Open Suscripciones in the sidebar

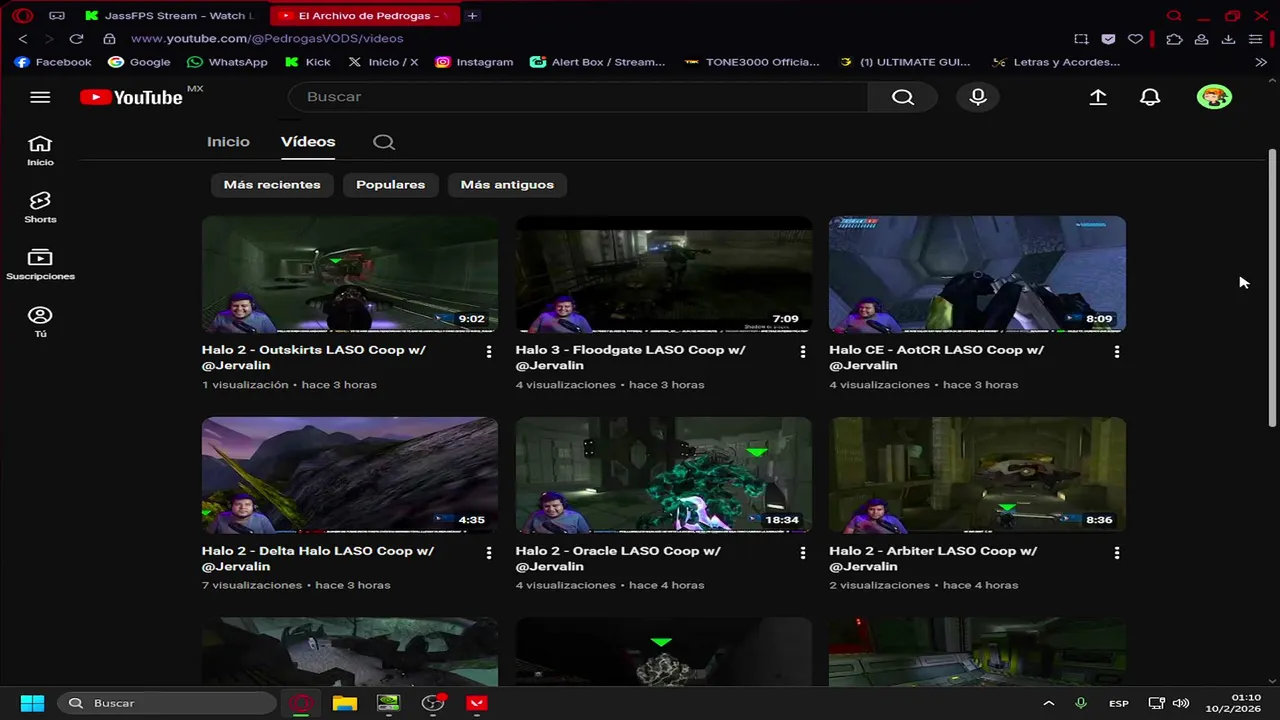pyautogui.click(x=40, y=265)
